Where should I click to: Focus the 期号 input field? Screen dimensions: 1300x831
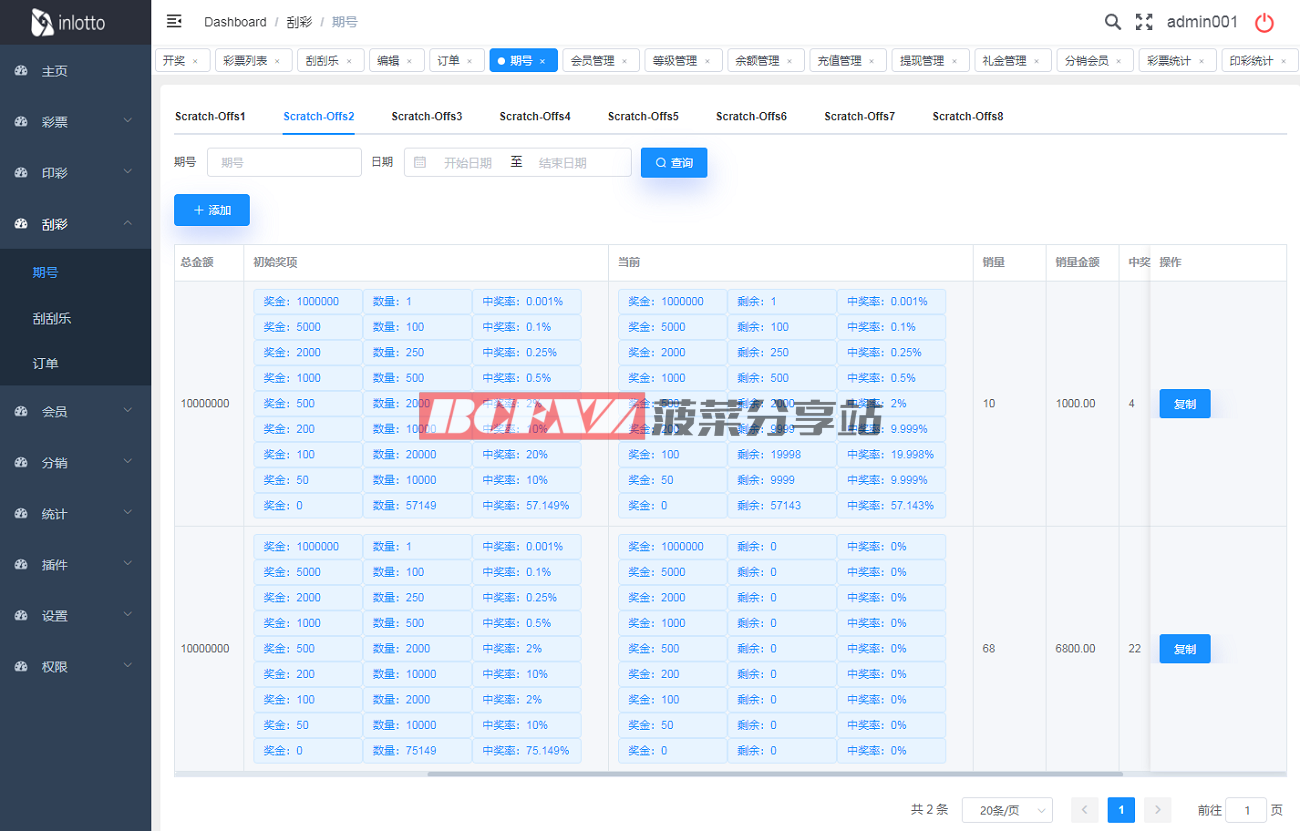(x=284, y=163)
